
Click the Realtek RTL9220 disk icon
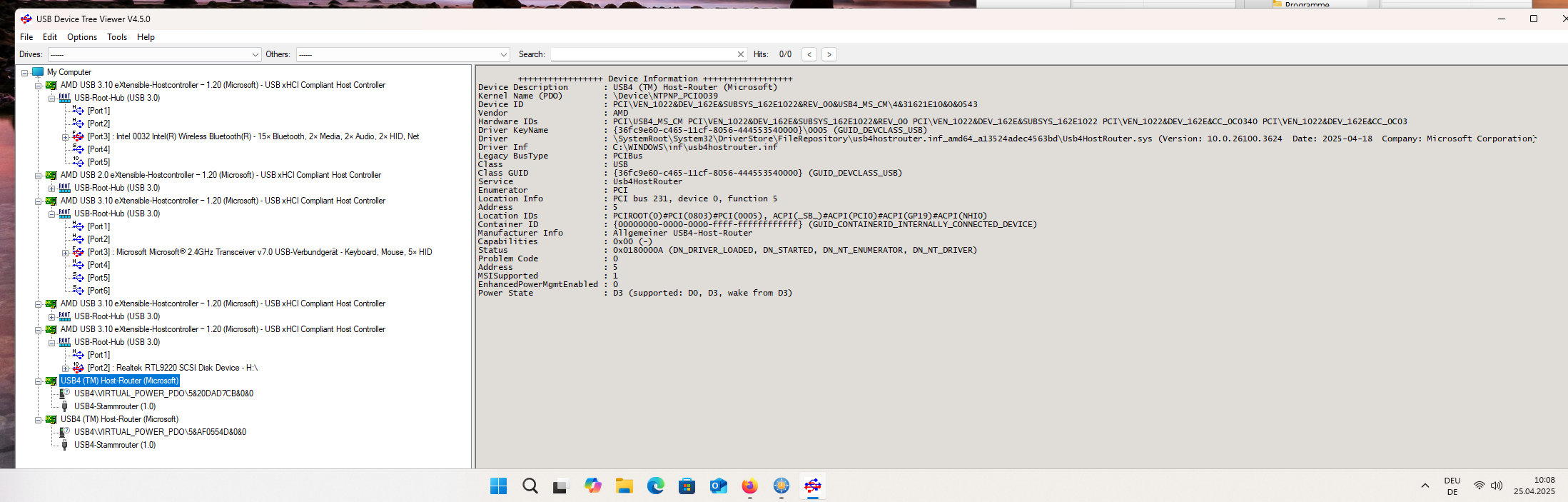click(79, 368)
